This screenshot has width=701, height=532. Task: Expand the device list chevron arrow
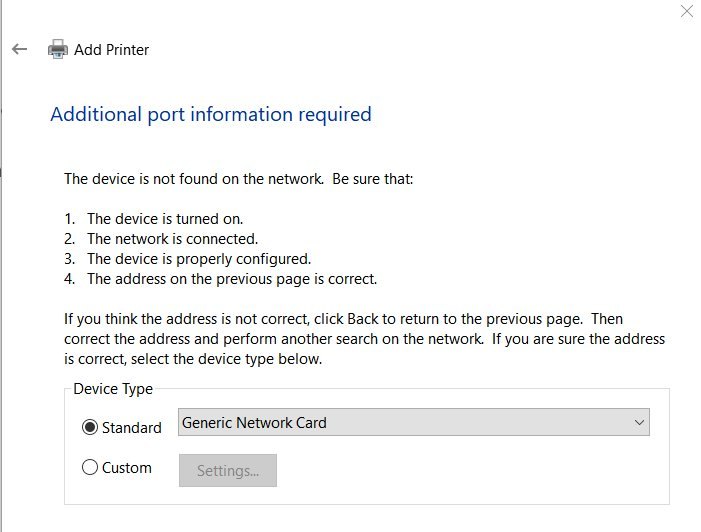(640, 423)
